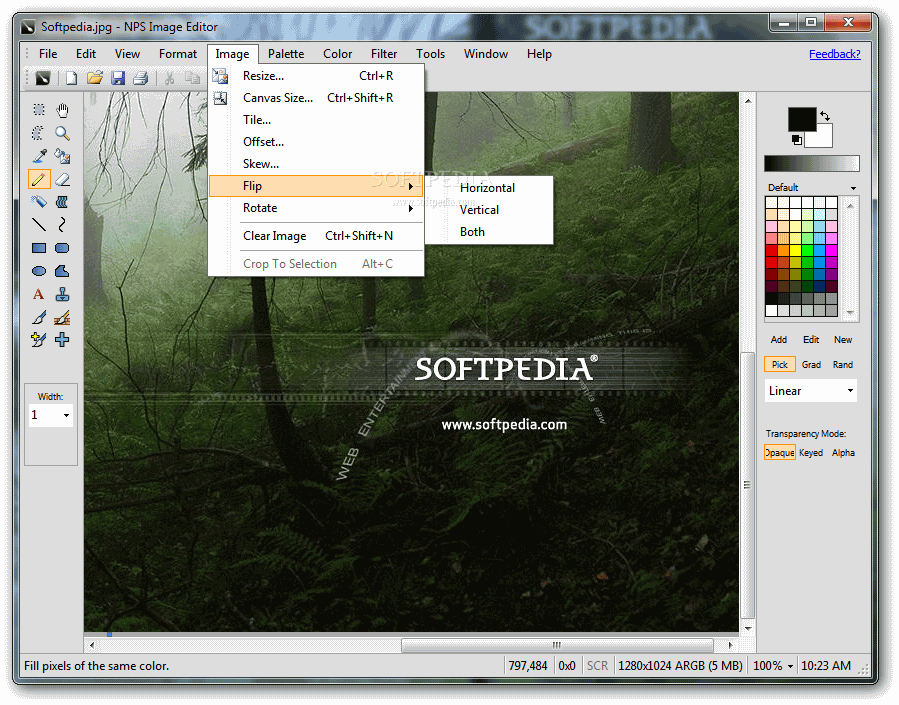
Task: Select the magnifier zoom tool
Action: tap(62, 133)
